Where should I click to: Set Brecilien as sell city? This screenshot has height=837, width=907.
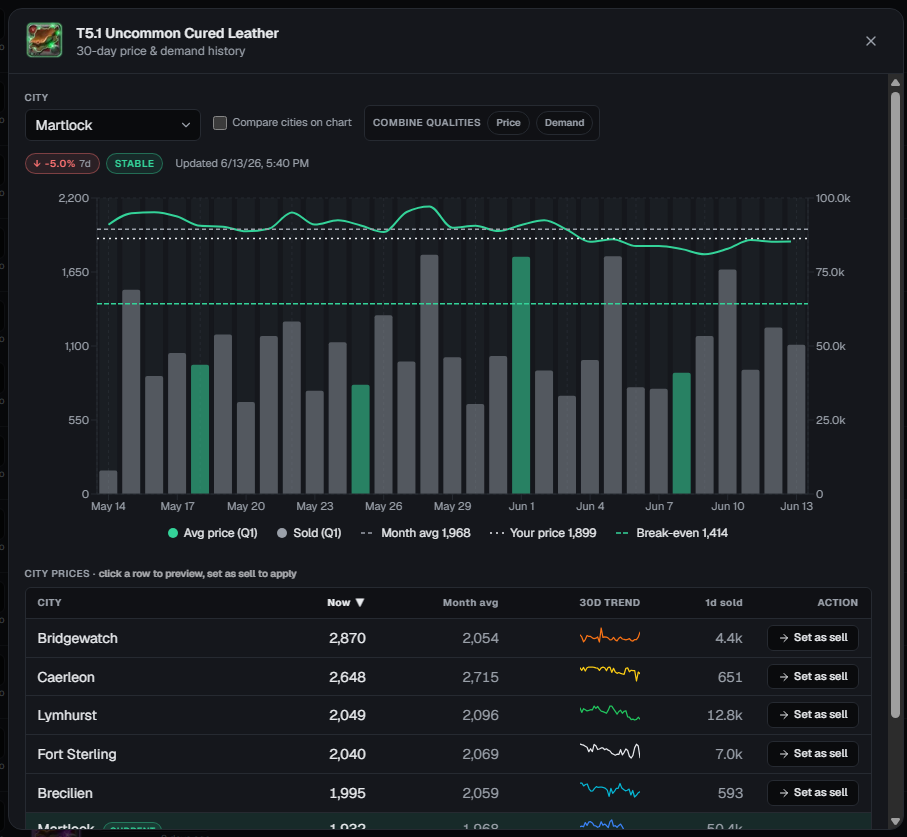point(813,792)
